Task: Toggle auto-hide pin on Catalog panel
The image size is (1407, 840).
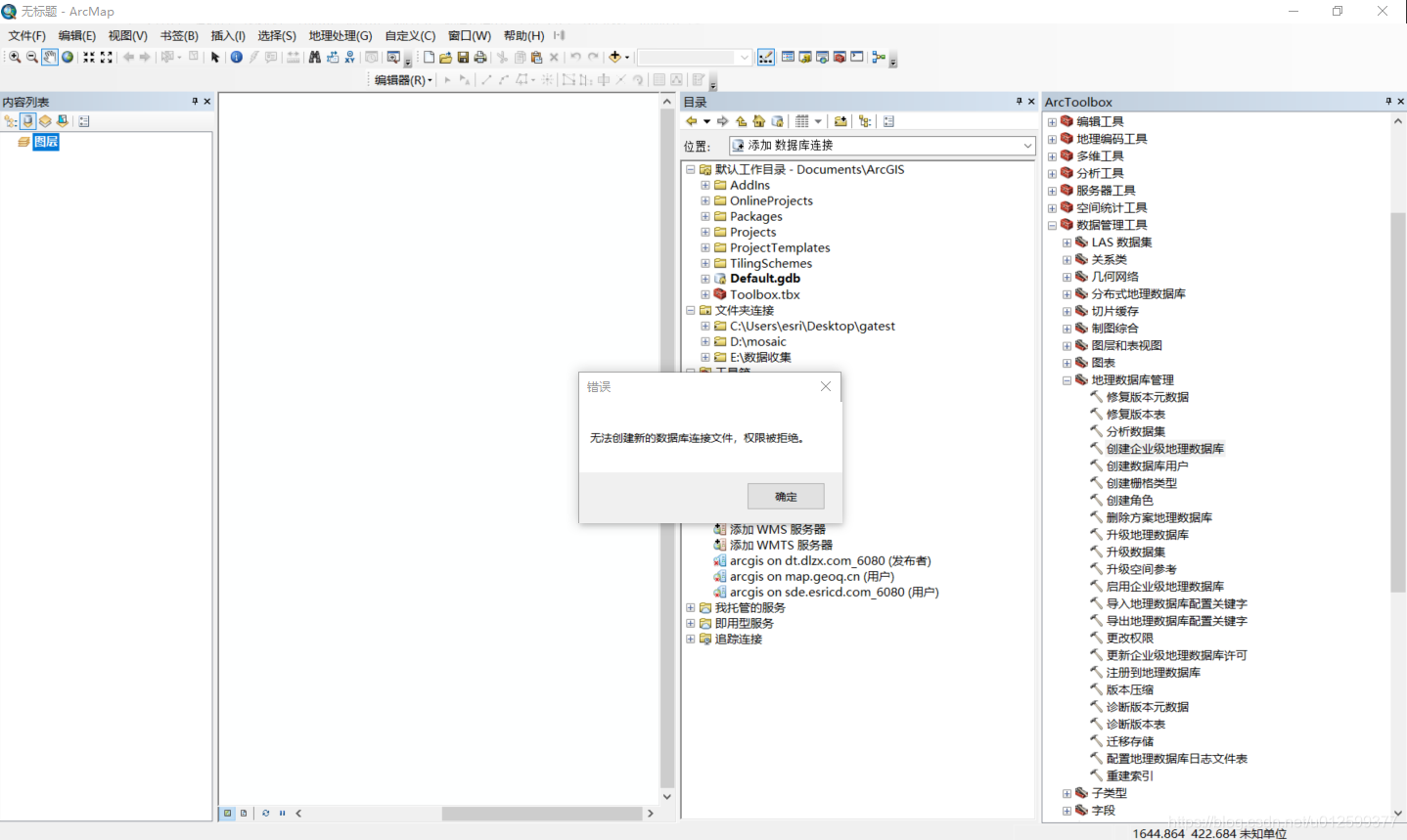Action: coord(1019,102)
